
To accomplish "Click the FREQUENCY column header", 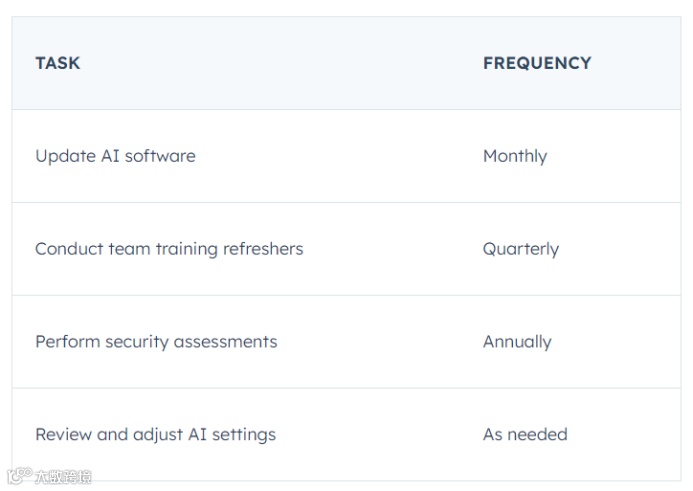I will 537,63.
